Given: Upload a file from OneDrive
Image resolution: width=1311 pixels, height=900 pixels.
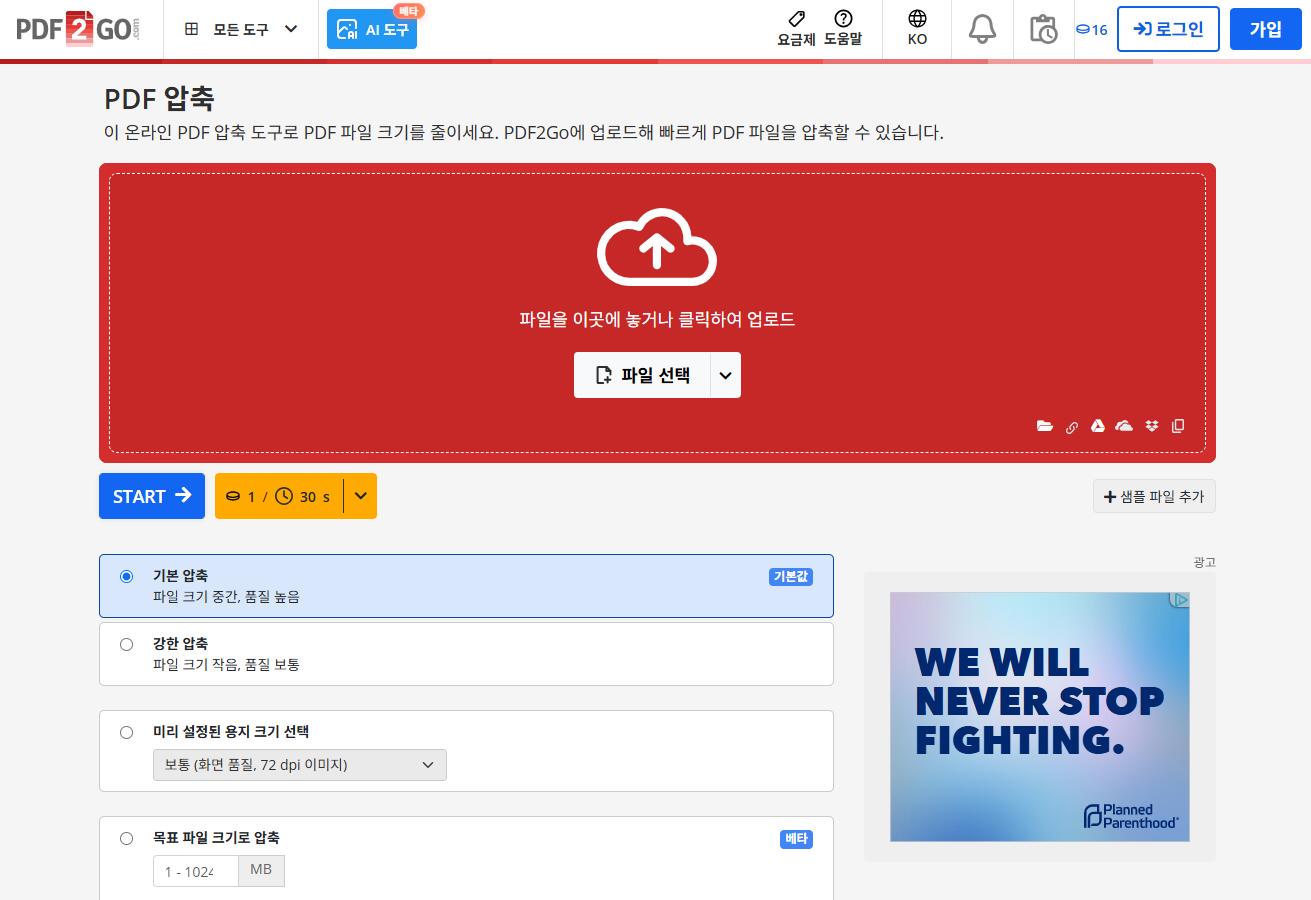Looking at the screenshot, I should tap(1124, 426).
